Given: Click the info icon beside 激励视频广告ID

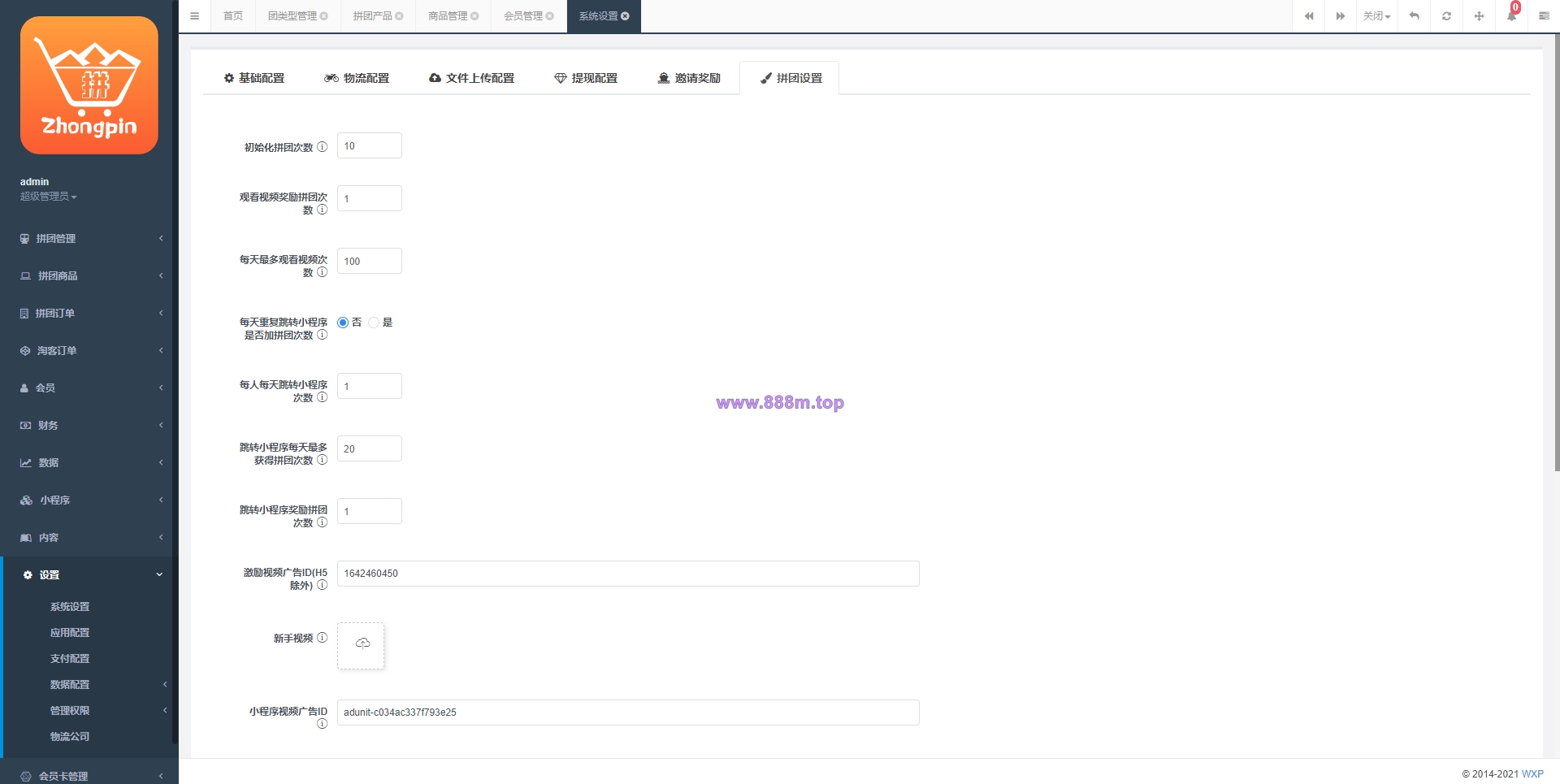Looking at the screenshot, I should point(322,585).
